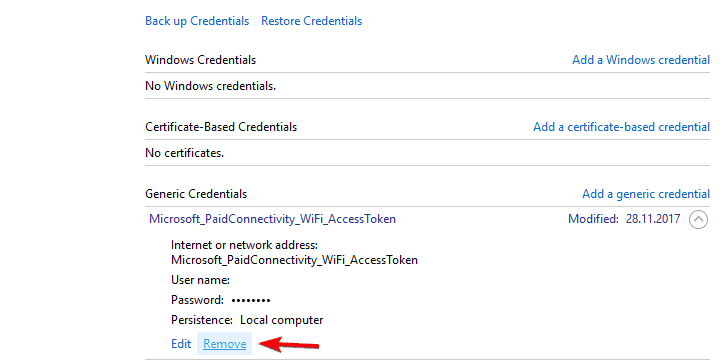Select the Modified date 28.11.2017
720x360 pixels.
[x=653, y=219]
